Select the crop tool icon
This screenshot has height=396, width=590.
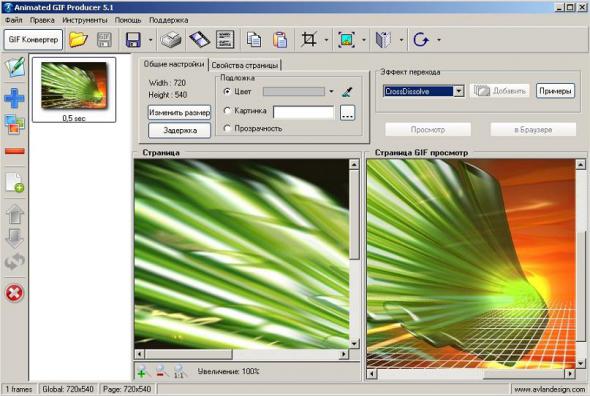pos(309,39)
